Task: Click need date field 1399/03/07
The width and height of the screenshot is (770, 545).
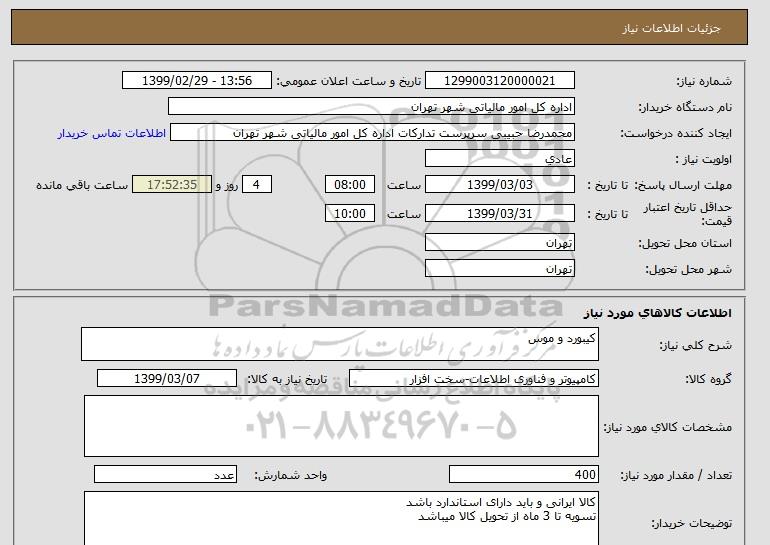Action: pyautogui.click(x=167, y=379)
